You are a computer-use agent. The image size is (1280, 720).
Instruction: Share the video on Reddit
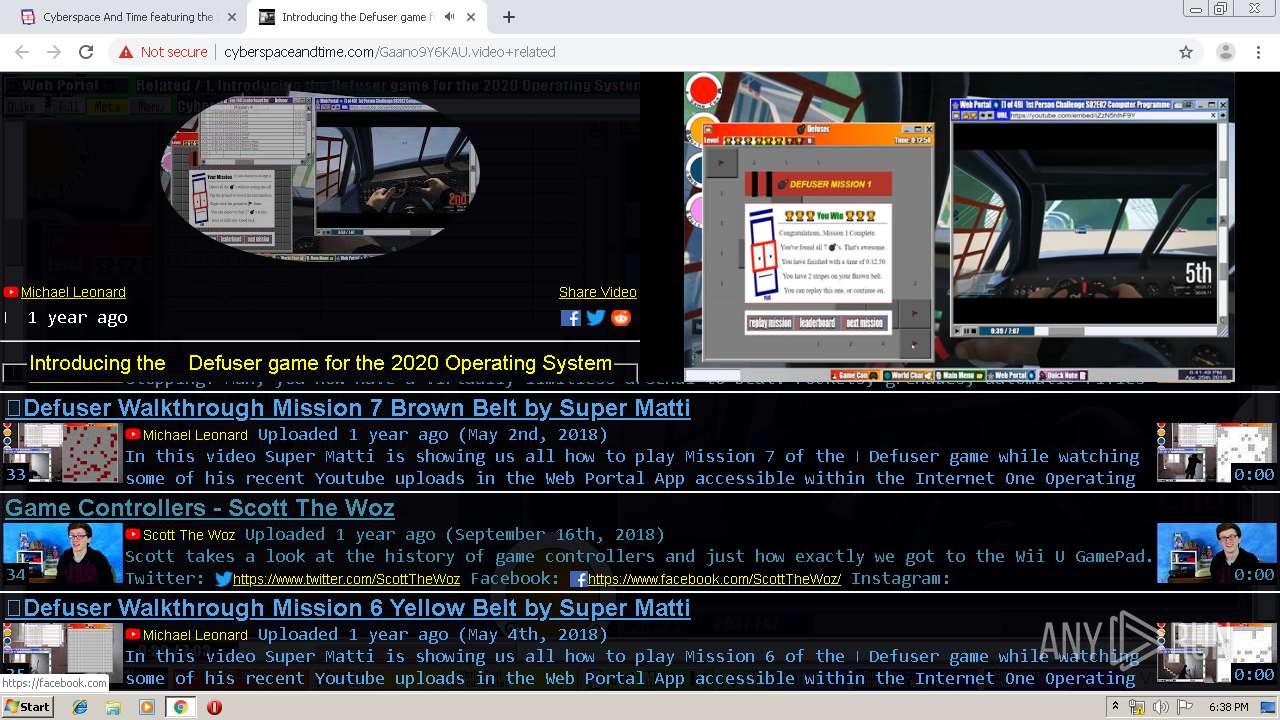point(621,318)
